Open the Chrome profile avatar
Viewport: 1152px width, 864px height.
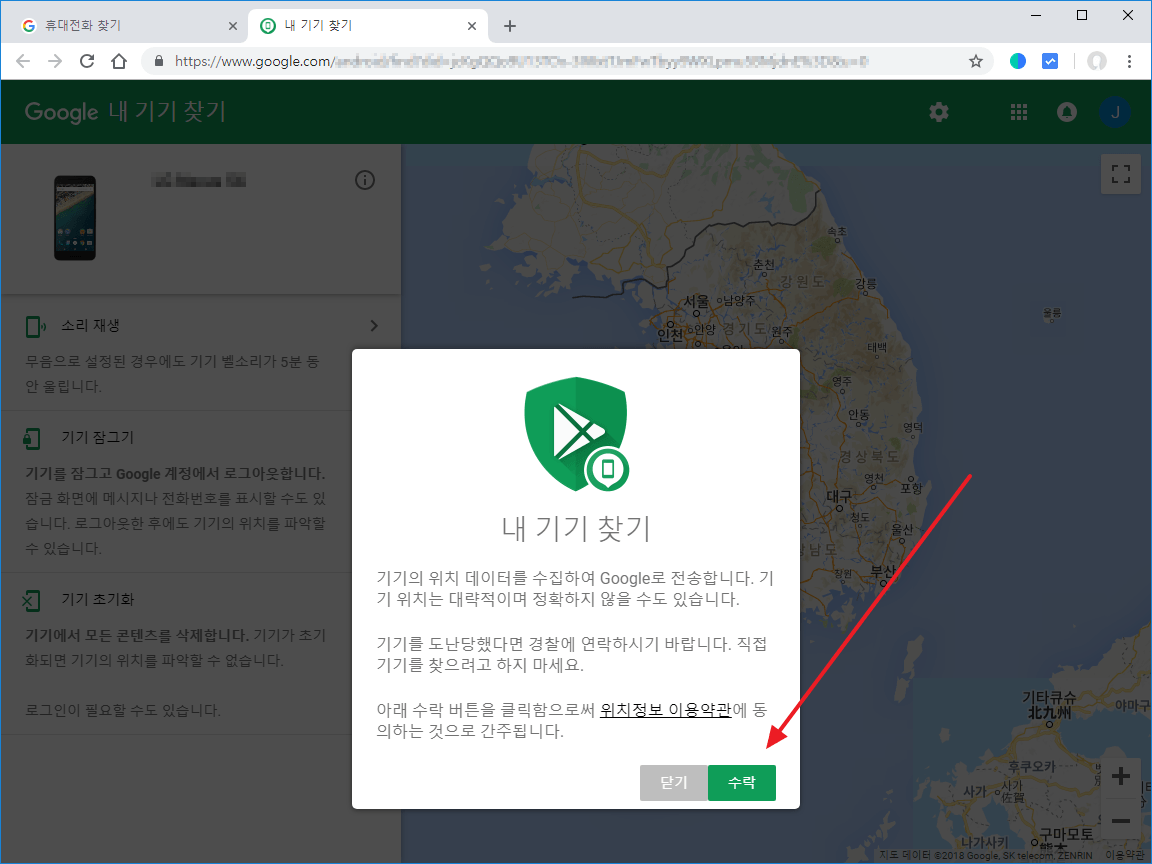[x=1097, y=61]
